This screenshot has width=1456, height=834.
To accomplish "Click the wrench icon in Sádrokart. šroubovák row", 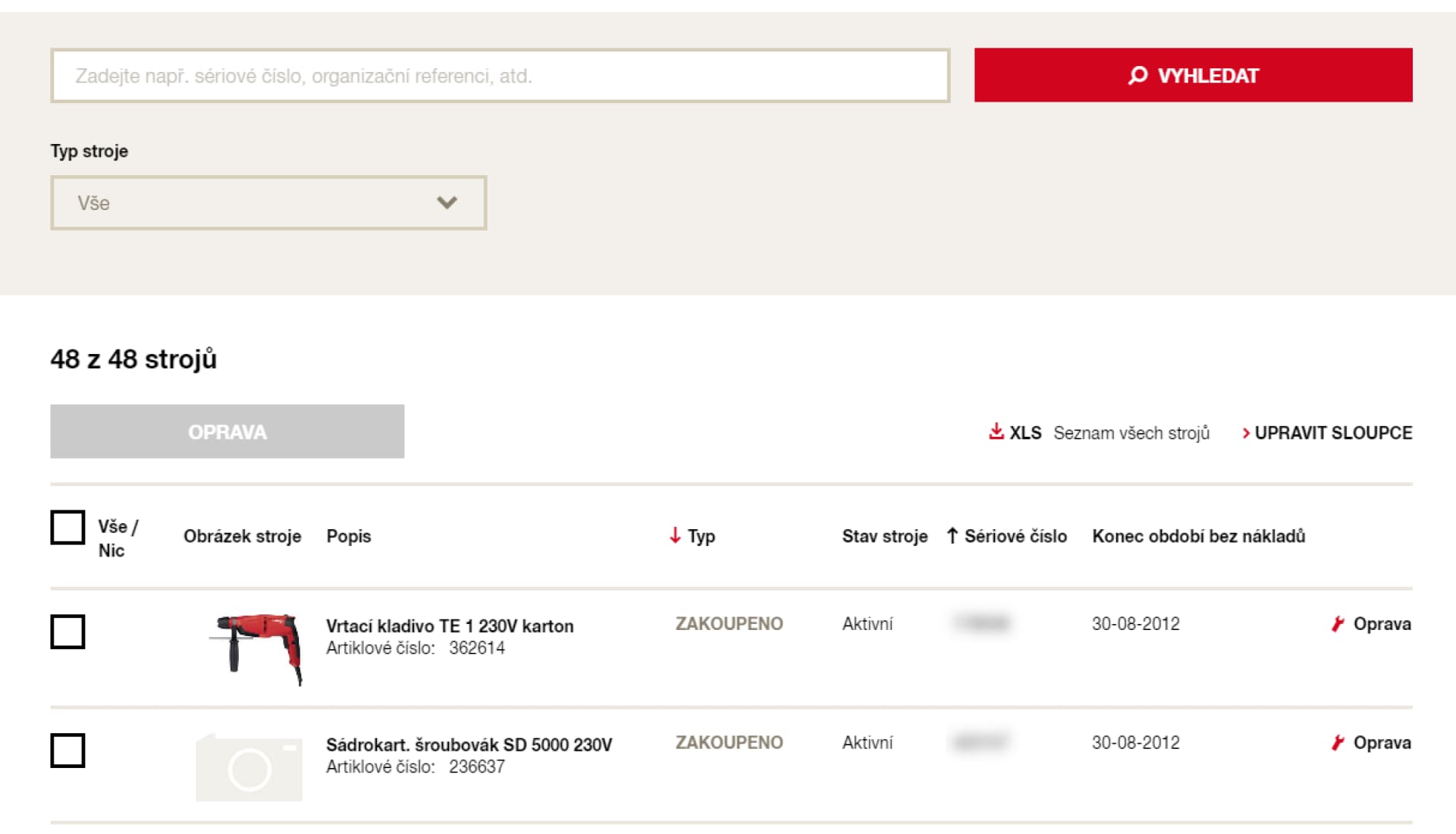I will (1338, 742).
